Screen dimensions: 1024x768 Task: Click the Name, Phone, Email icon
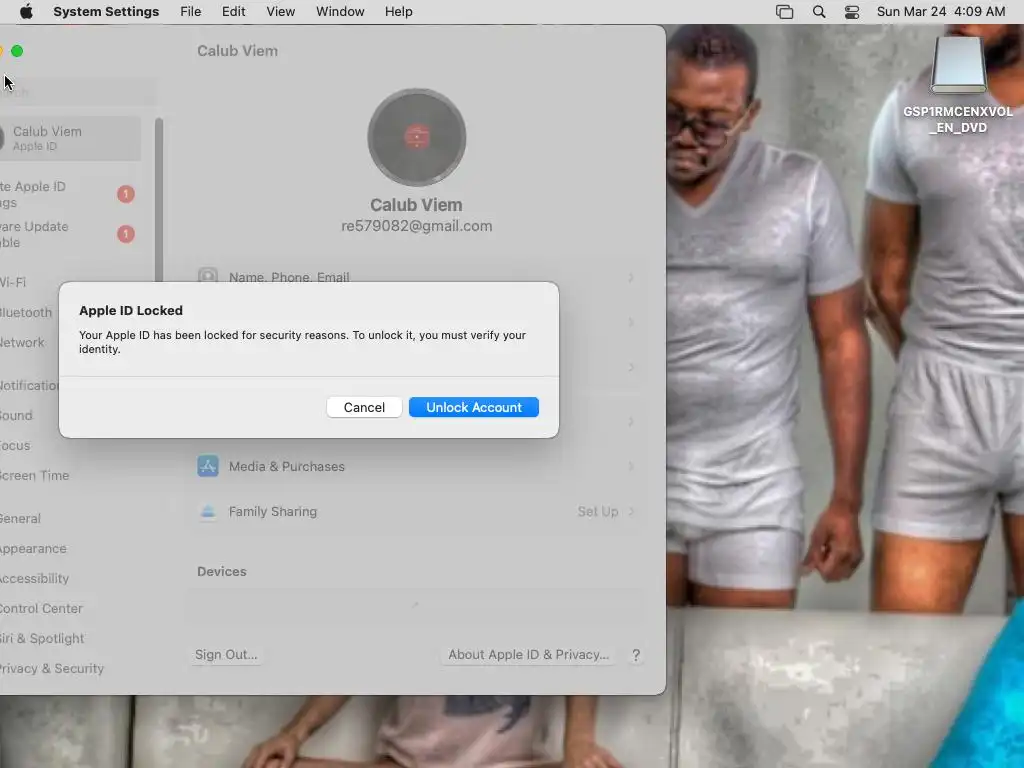208,276
